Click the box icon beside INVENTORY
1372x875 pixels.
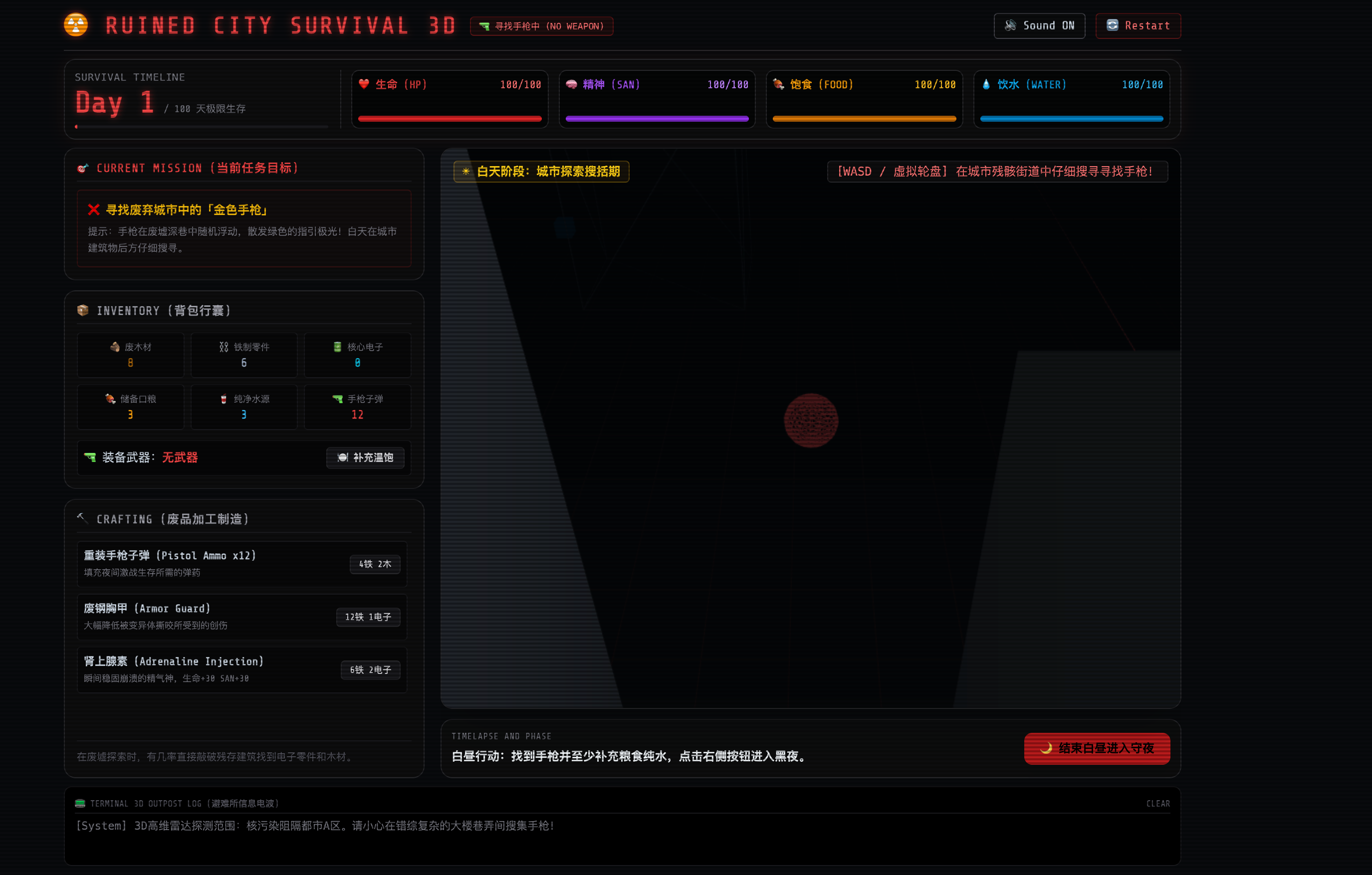pyautogui.click(x=83, y=310)
